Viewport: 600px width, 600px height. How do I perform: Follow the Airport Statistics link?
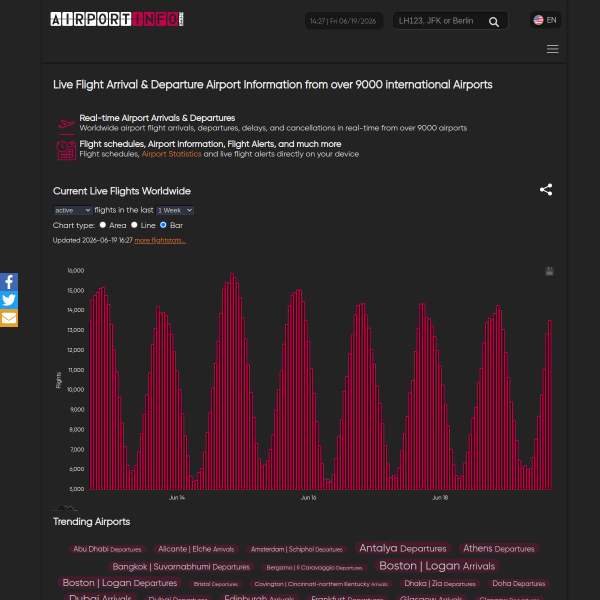point(171,154)
